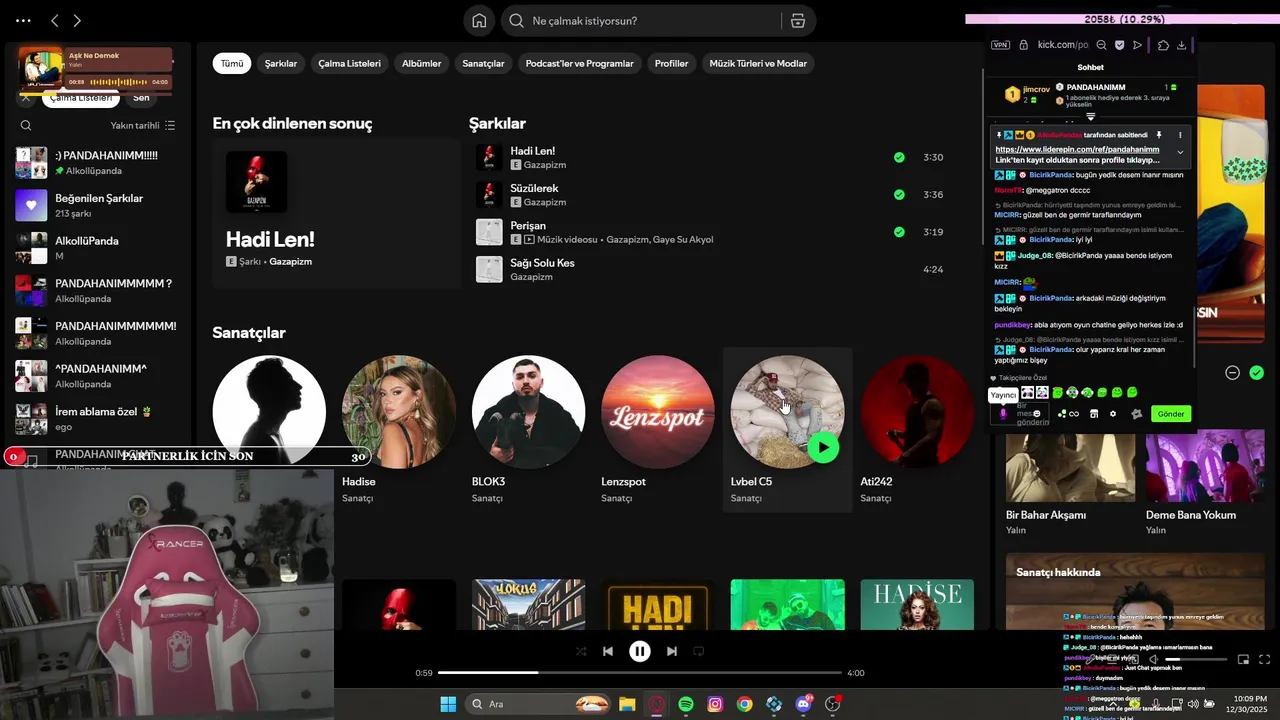The width and height of the screenshot is (1280, 720).
Task: Click the Sen library filter chip
Action: 141,98
